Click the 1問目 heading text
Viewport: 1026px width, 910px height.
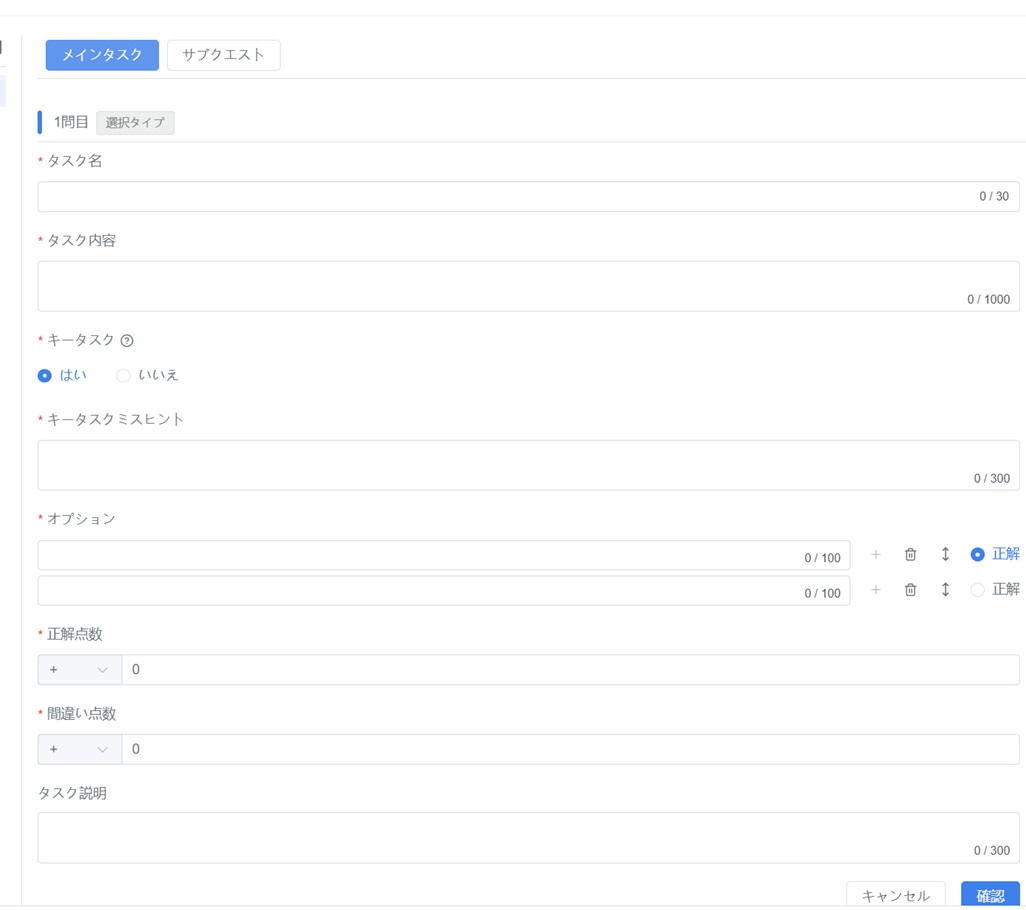click(71, 122)
